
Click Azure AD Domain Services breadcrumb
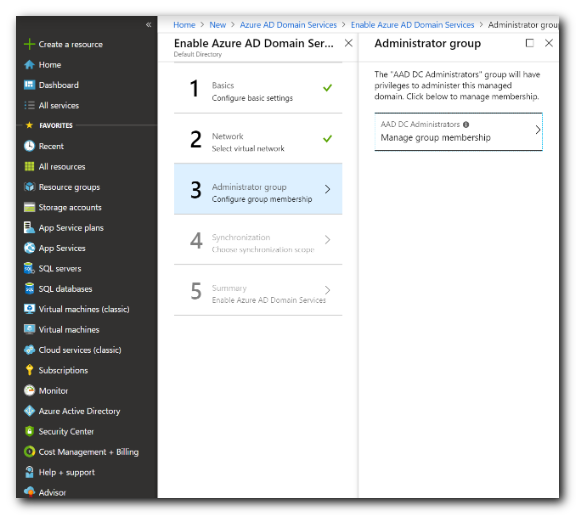[x=288, y=25]
